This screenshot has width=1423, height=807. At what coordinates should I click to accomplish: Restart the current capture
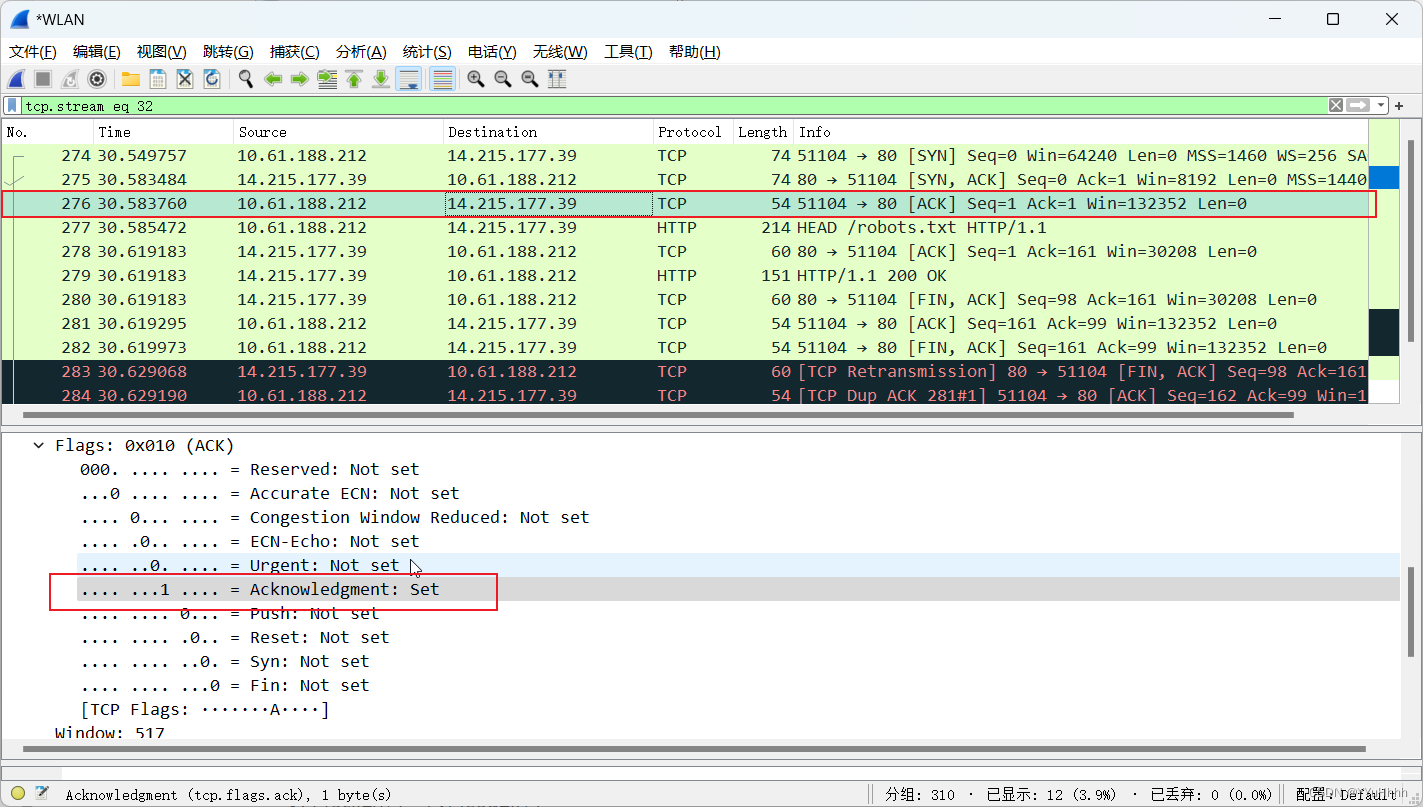point(70,79)
